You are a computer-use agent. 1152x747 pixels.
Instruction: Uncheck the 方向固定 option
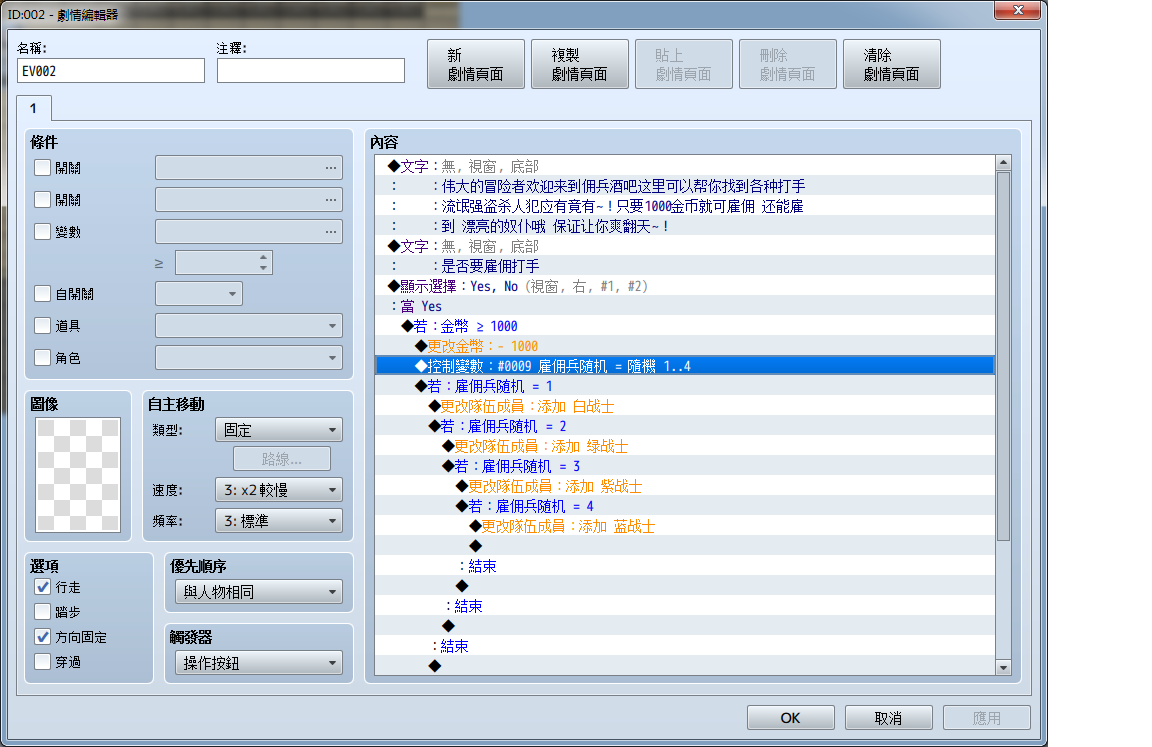(43, 637)
